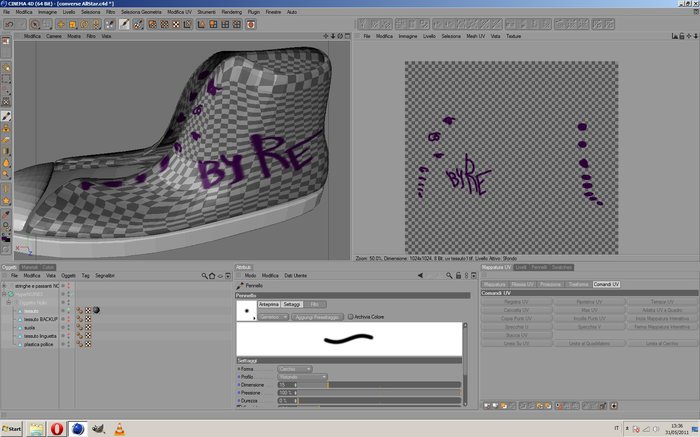Switch to the Comandi UV tab

[606, 284]
